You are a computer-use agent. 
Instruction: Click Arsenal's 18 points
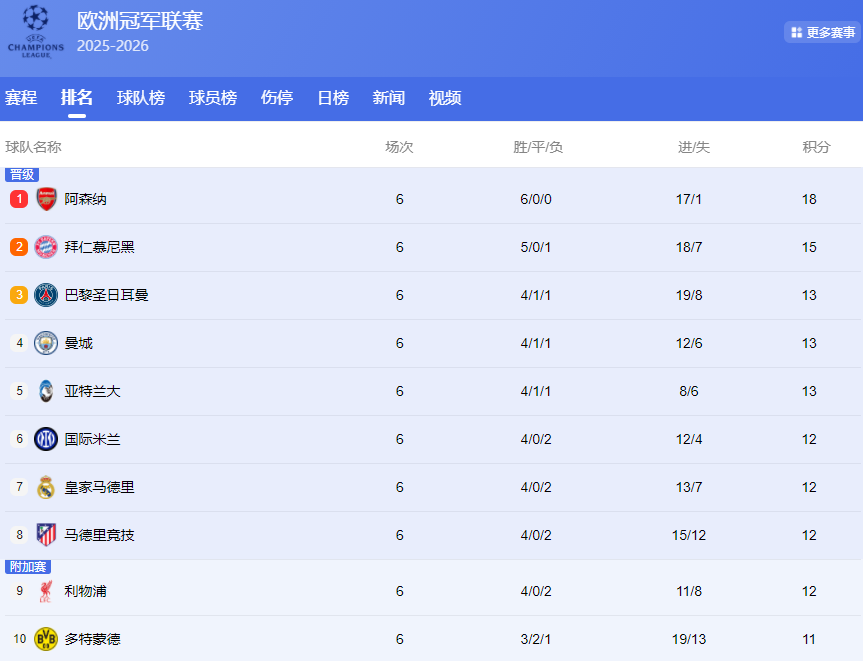tap(809, 199)
